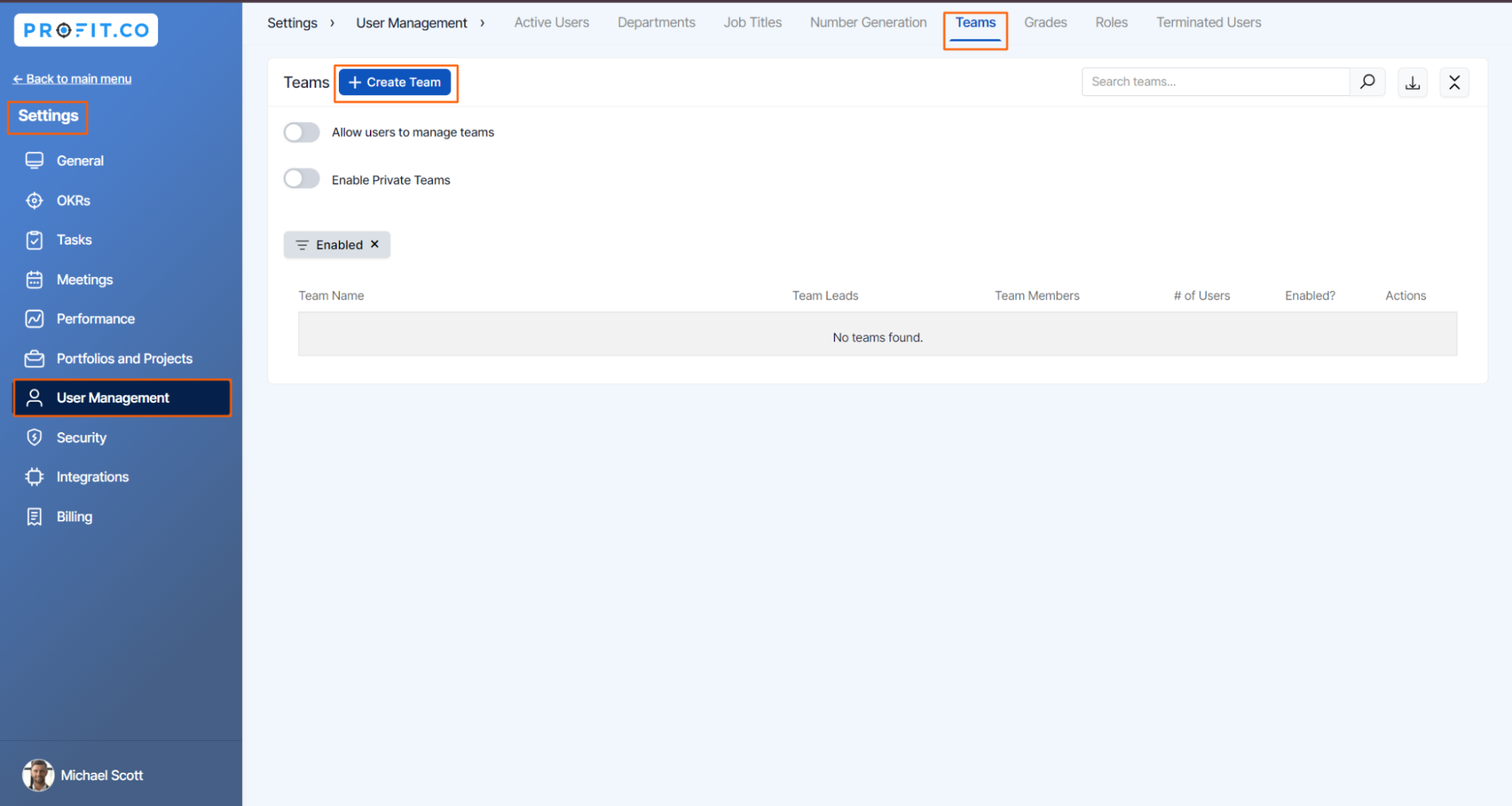Click the OKRs target icon
Screen dimensions: 1512x806
[x=34, y=201]
